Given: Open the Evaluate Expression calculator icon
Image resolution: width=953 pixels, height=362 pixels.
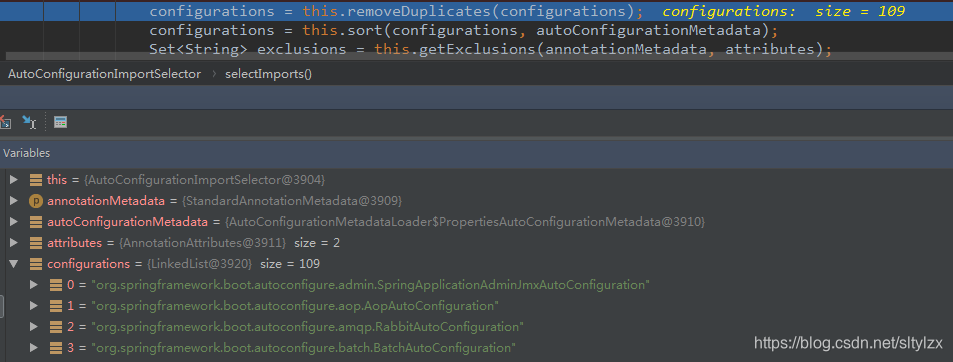Looking at the screenshot, I should tap(60, 122).
